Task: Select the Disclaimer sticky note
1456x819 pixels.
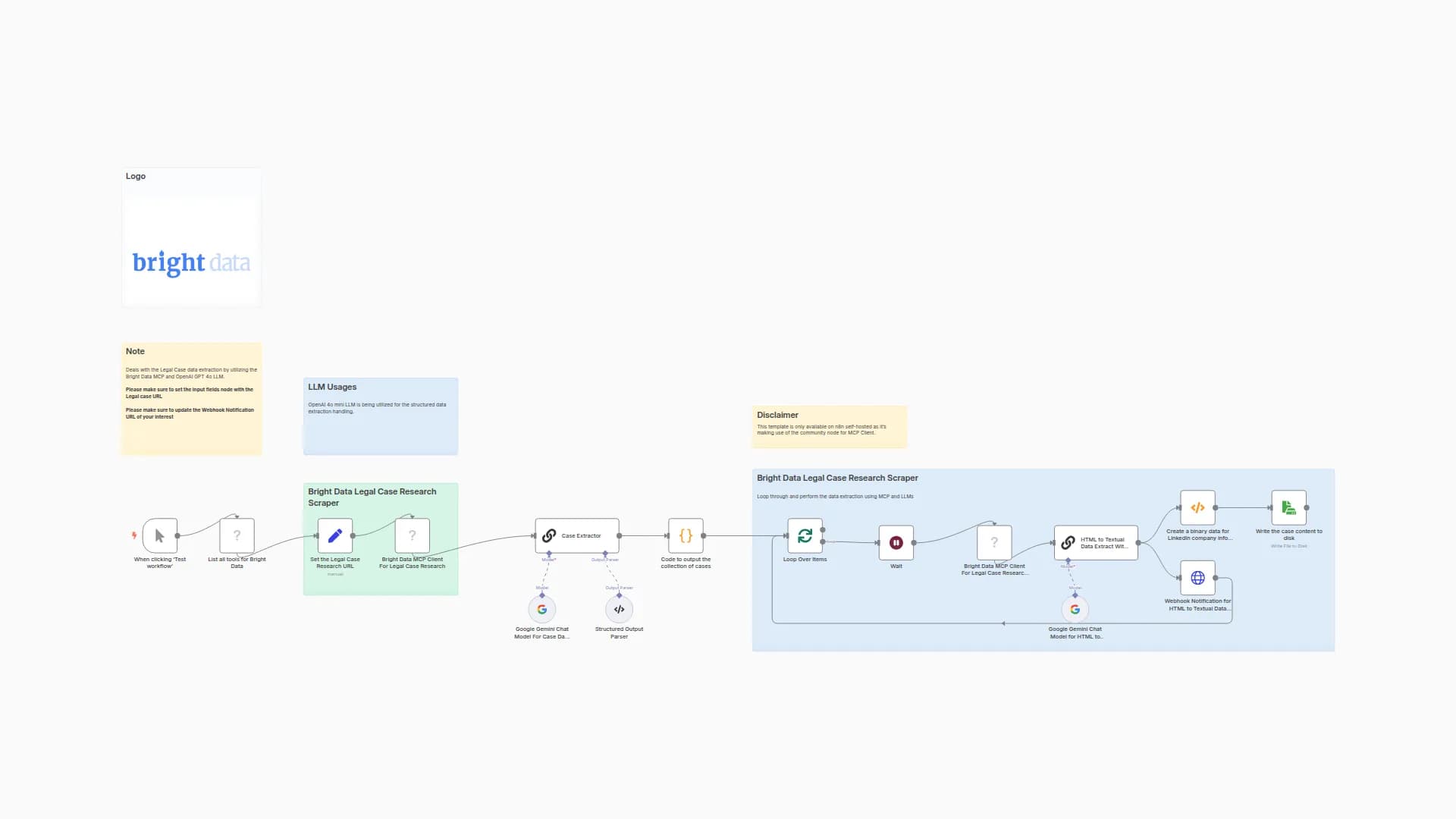Action: tap(829, 425)
